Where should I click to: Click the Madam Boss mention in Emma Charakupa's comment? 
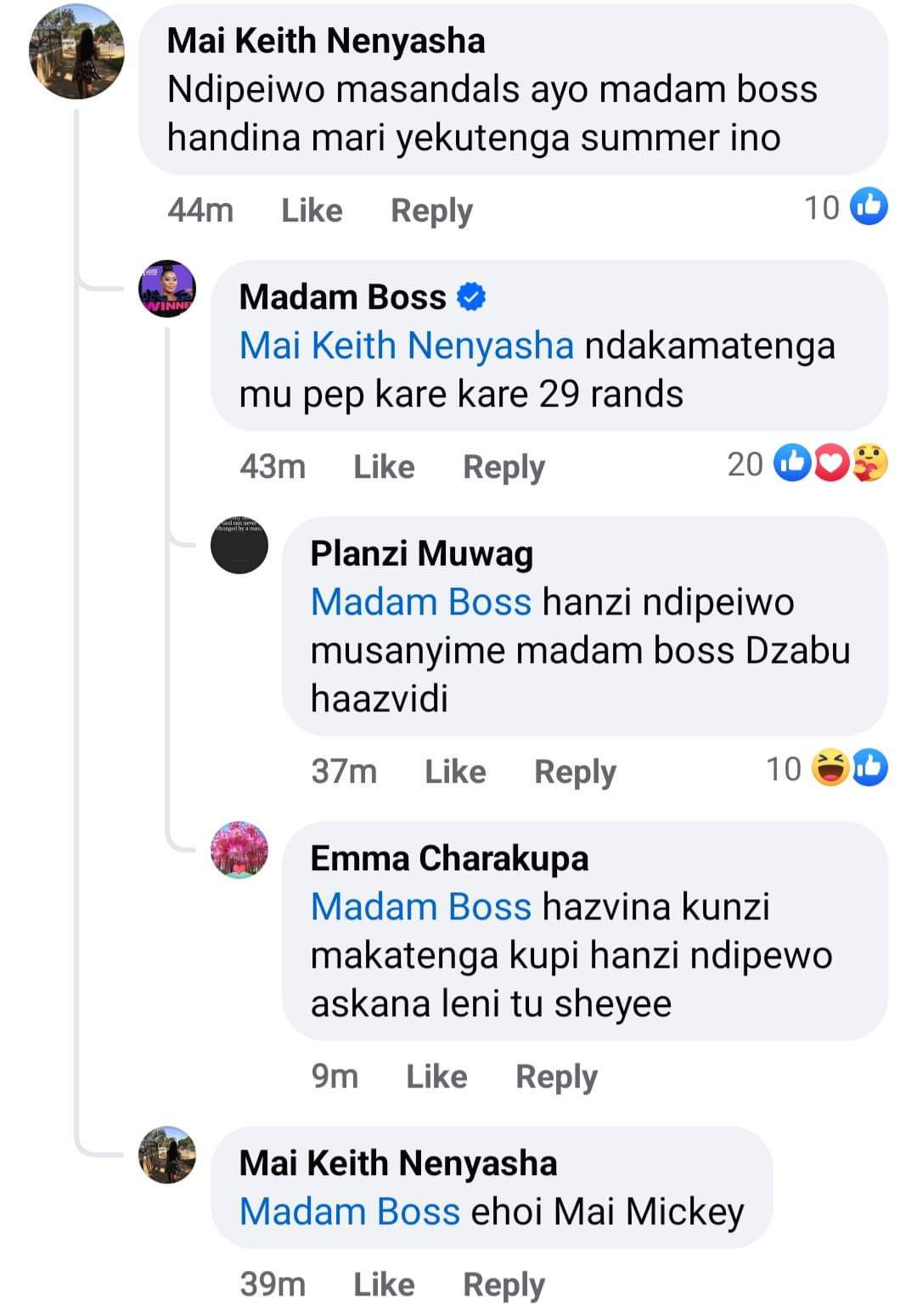[x=421, y=907]
